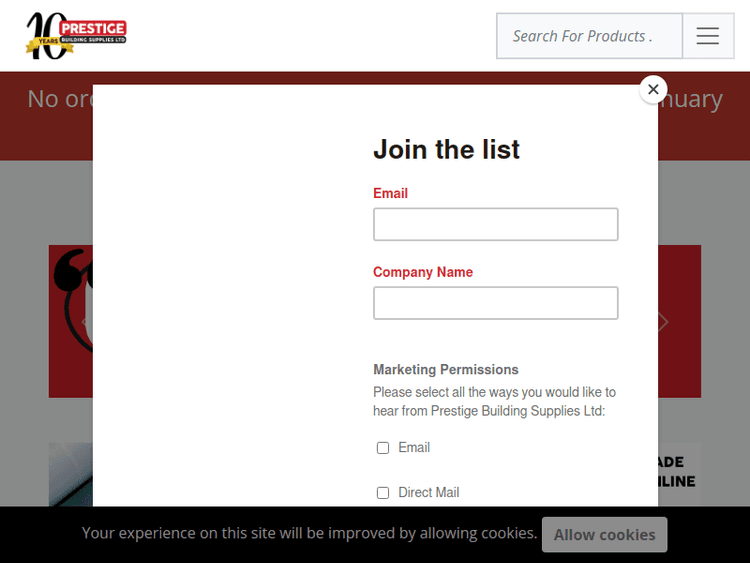Tick the Email marketing permission checkbox

[383, 448]
